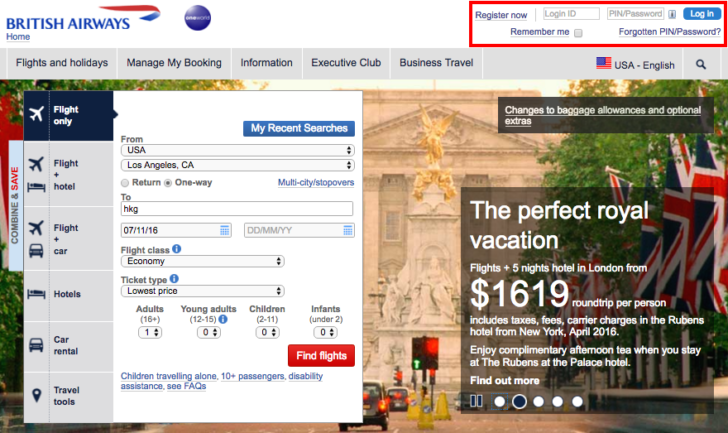Click the Young adults info icon
The height and width of the screenshot is (433, 728).
(223, 319)
